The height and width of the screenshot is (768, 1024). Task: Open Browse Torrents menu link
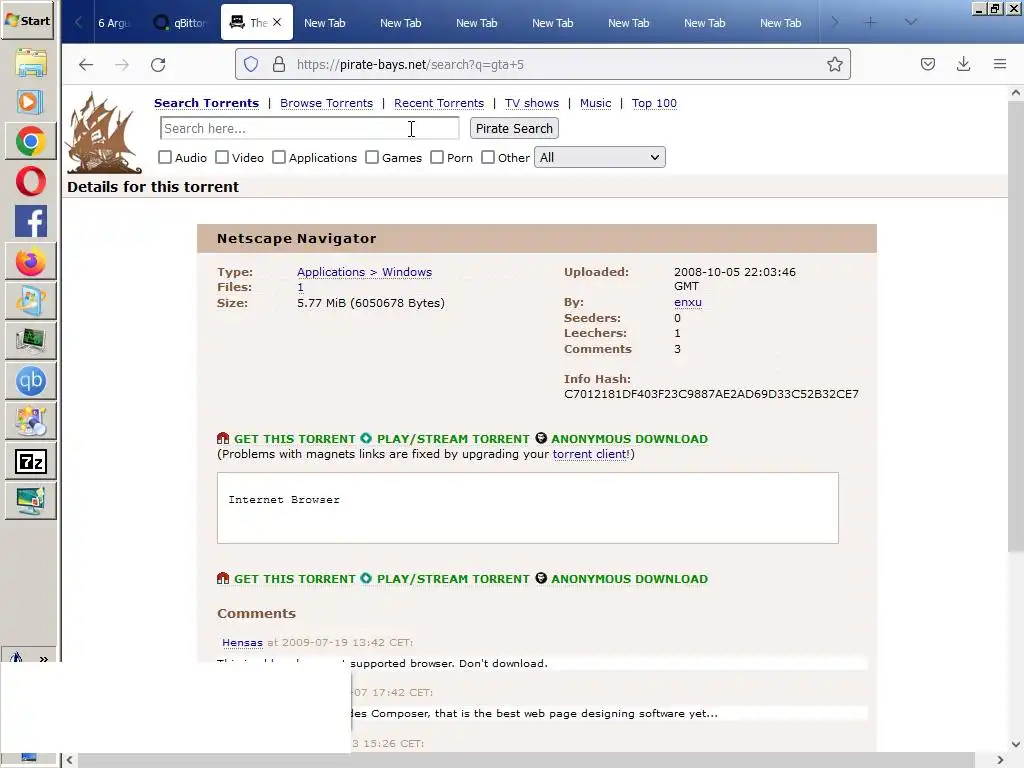click(327, 103)
